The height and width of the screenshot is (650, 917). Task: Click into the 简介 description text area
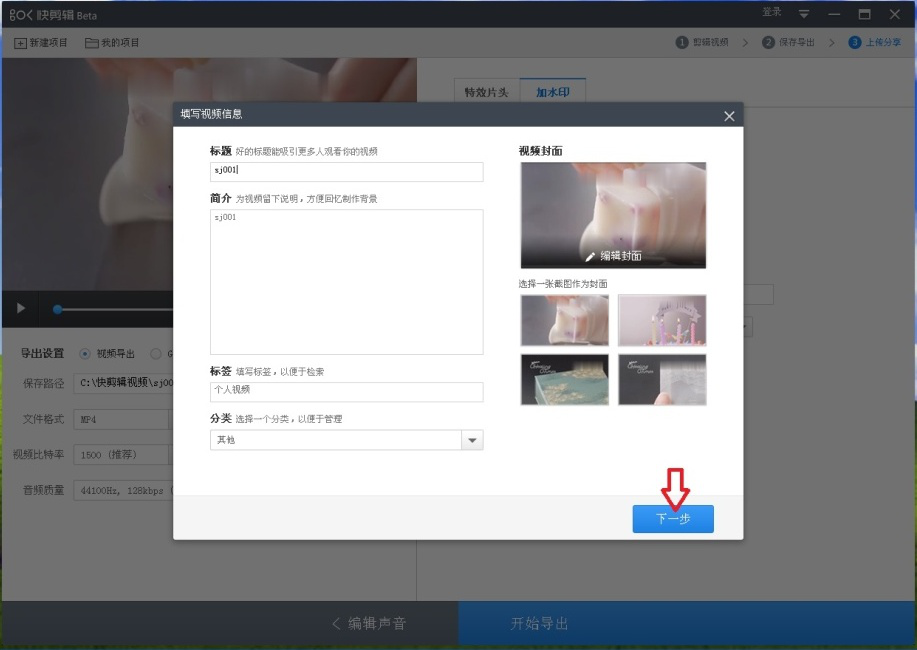346,281
